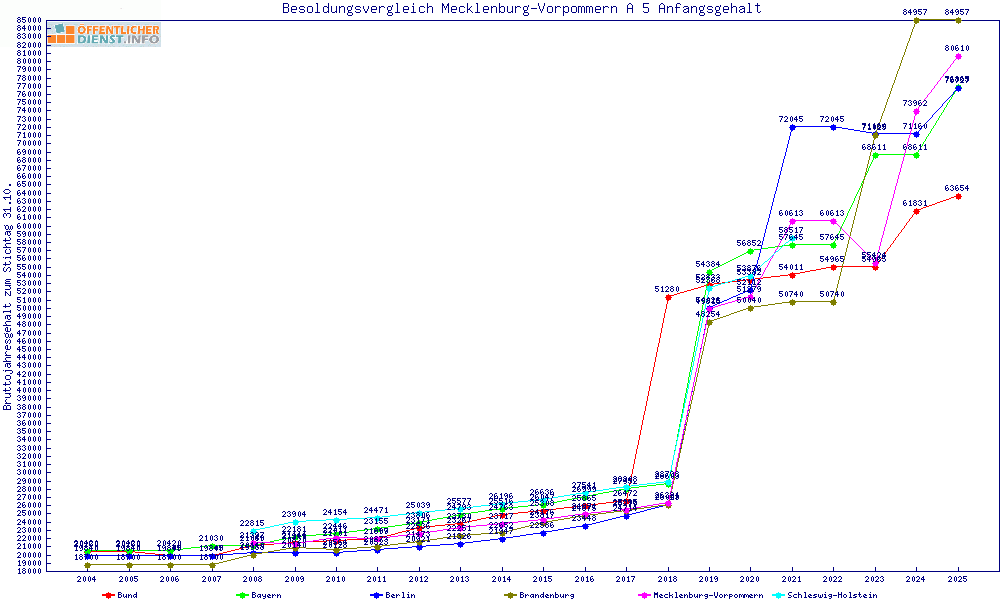Click the green data point labeled 56852

click(751, 251)
